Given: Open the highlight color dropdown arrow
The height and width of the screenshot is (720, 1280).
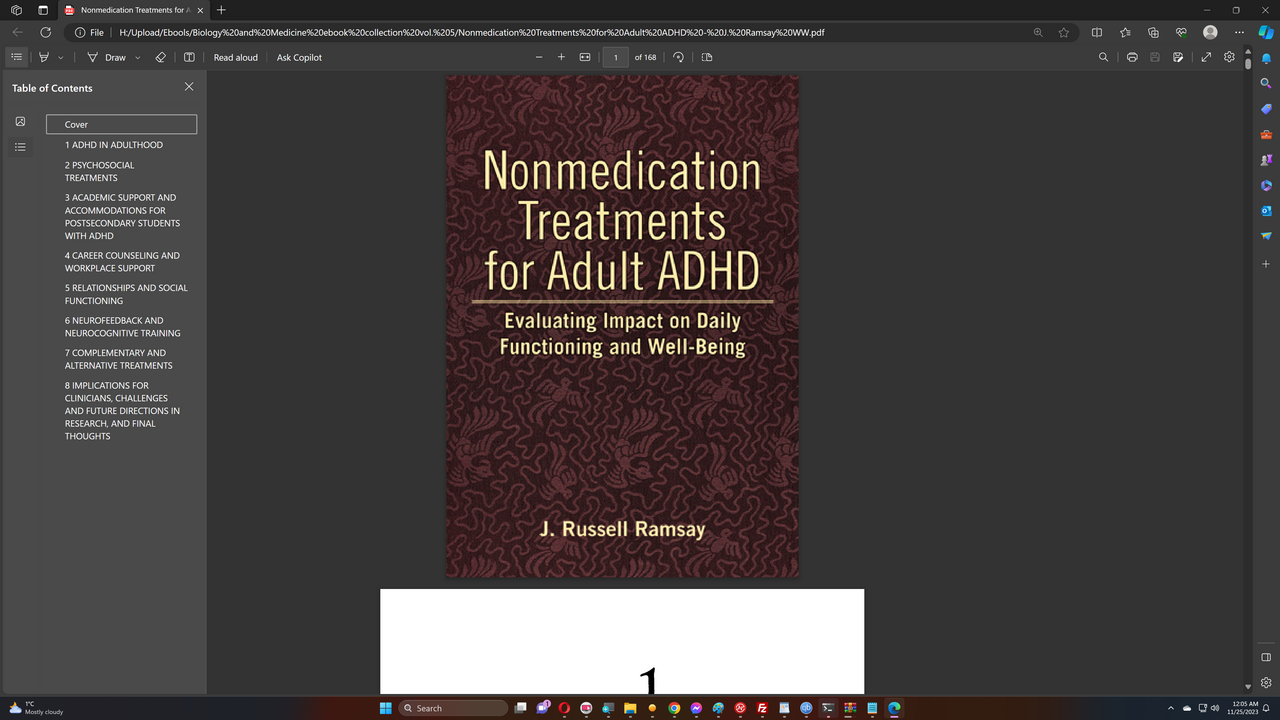Looking at the screenshot, I should click(60, 57).
